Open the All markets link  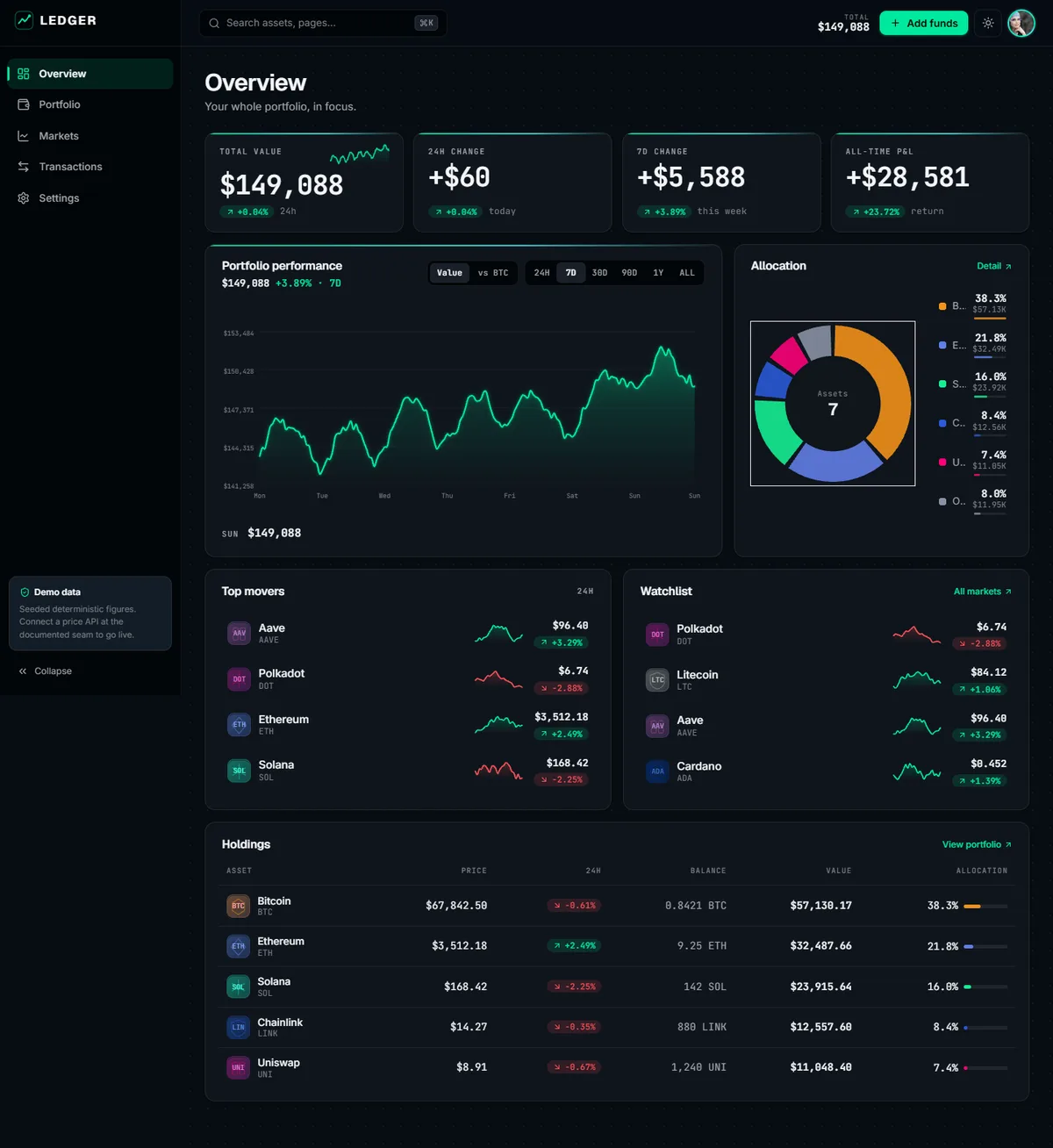[x=983, y=592]
